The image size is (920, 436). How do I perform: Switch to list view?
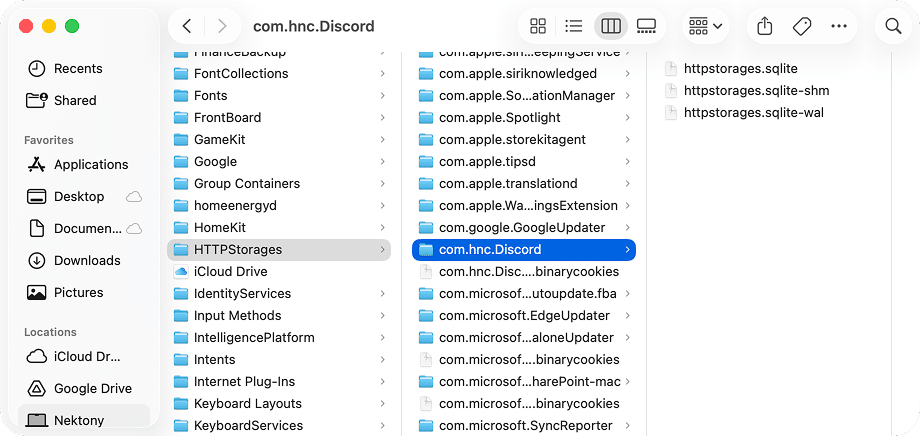click(x=573, y=26)
